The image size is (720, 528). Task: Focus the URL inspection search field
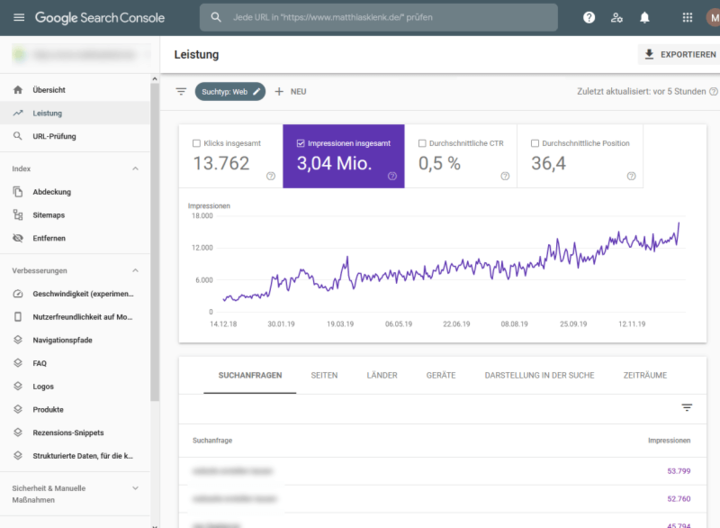[380, 17]
